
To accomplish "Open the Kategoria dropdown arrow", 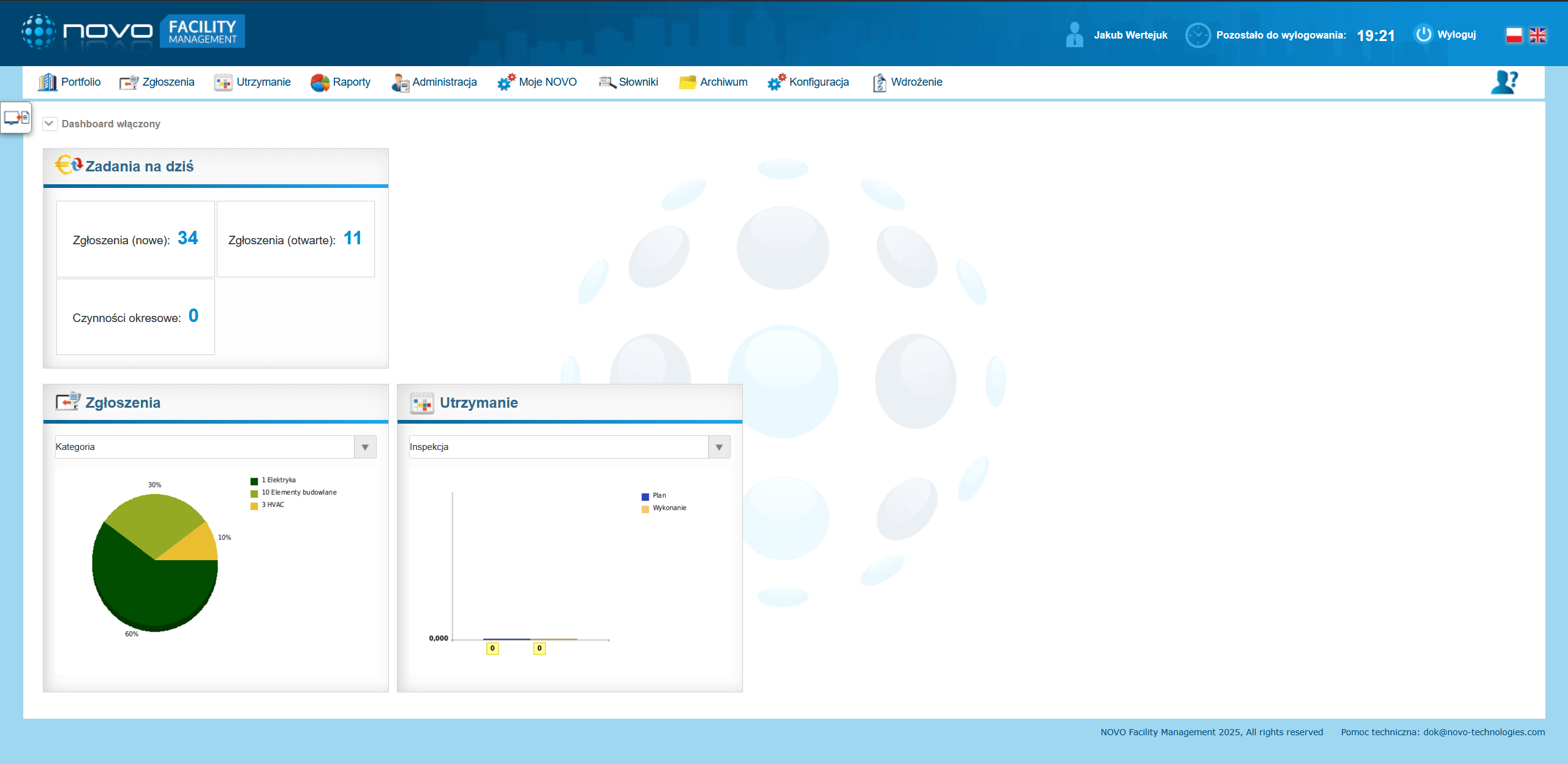I will click(x=365, y=447).
